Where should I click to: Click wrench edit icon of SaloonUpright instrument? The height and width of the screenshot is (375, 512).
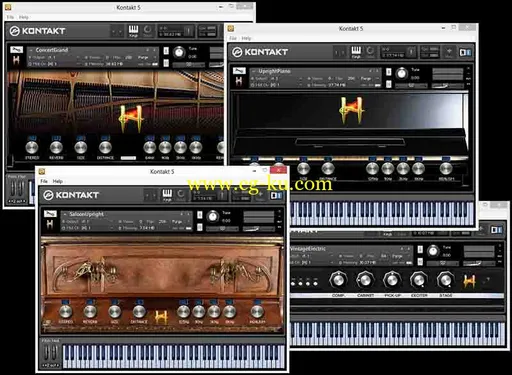pos(50,214)
